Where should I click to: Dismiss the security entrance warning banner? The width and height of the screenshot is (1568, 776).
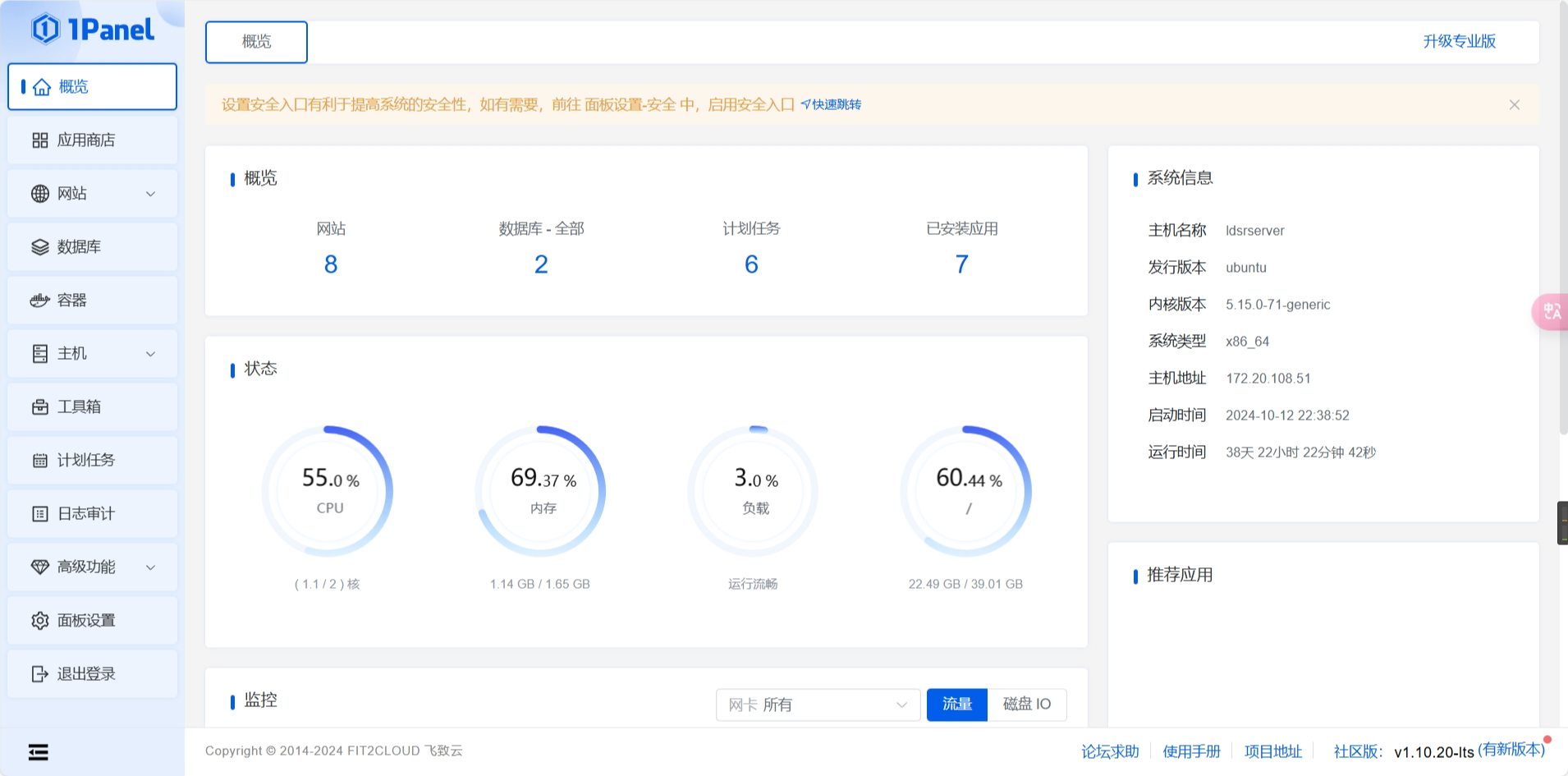(1514, 105)
